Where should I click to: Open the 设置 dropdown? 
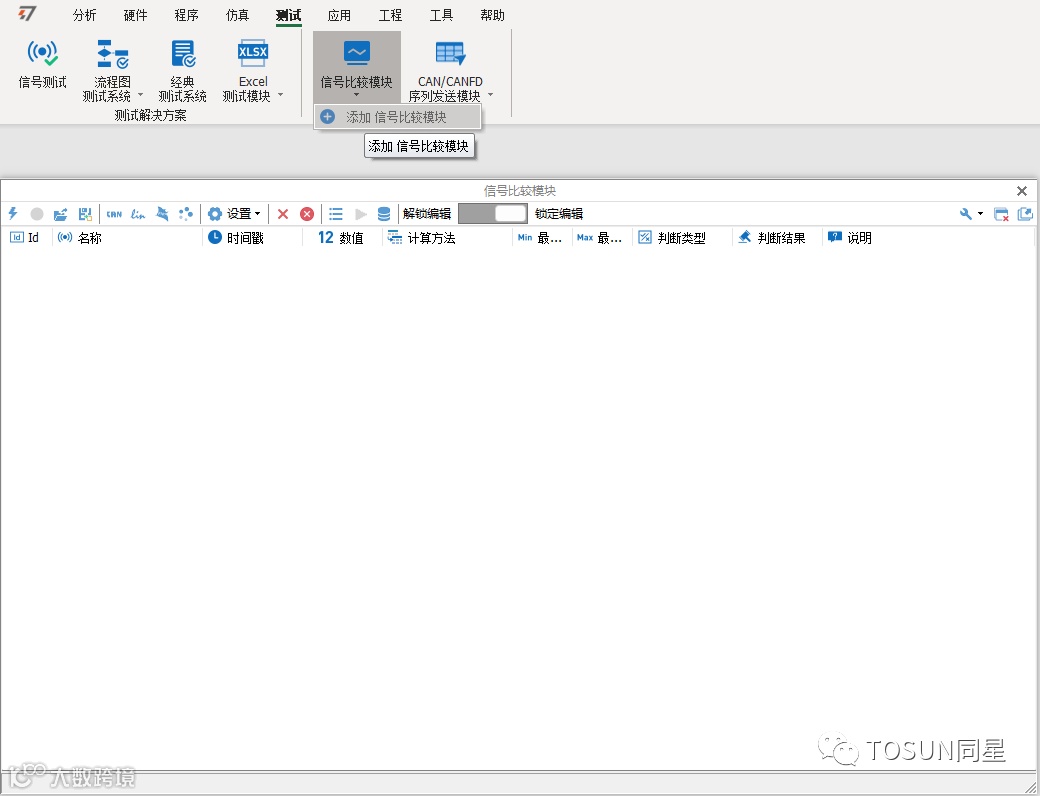(234, 214)
